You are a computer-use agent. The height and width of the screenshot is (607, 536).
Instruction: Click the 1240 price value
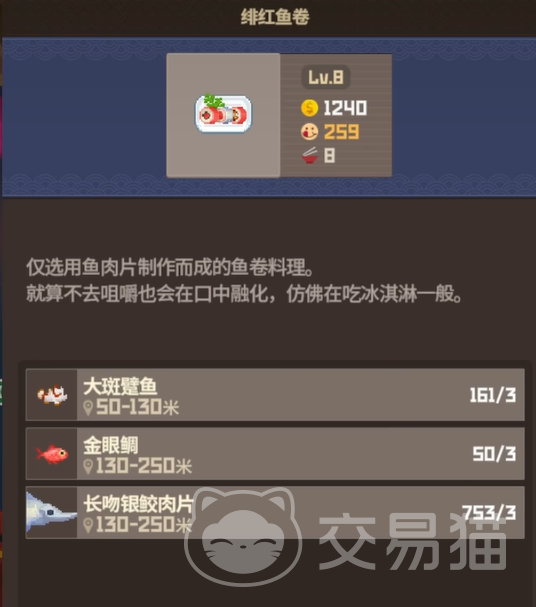pos(345,108)
